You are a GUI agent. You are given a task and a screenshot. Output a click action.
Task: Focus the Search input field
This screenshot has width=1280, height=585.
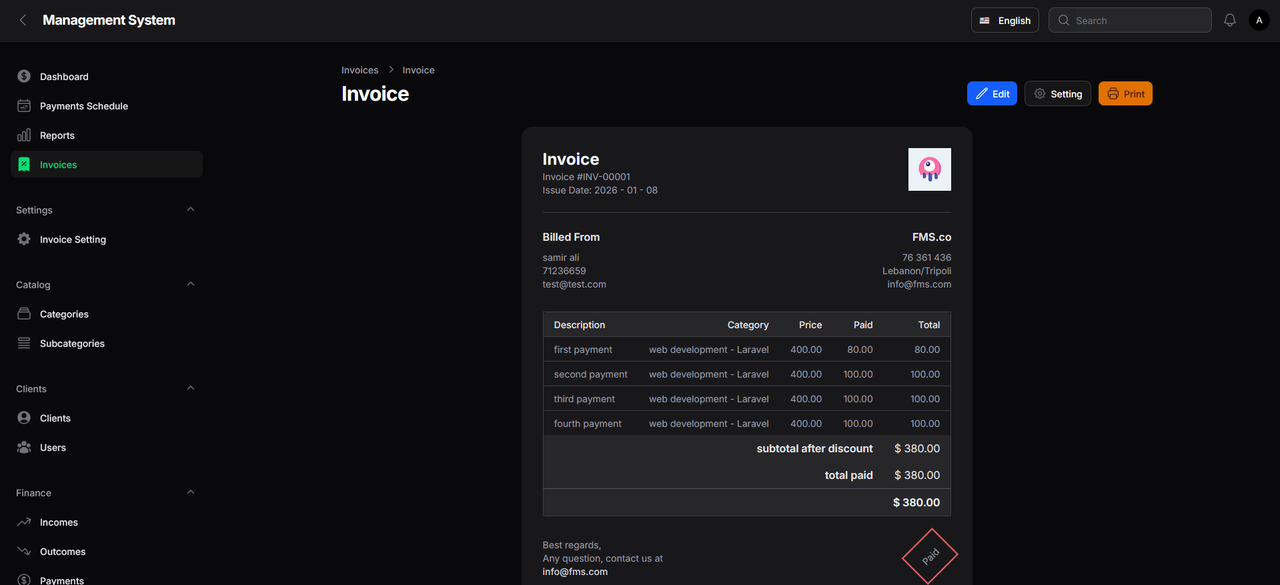pyautogui.click(x=1130, y=20)
